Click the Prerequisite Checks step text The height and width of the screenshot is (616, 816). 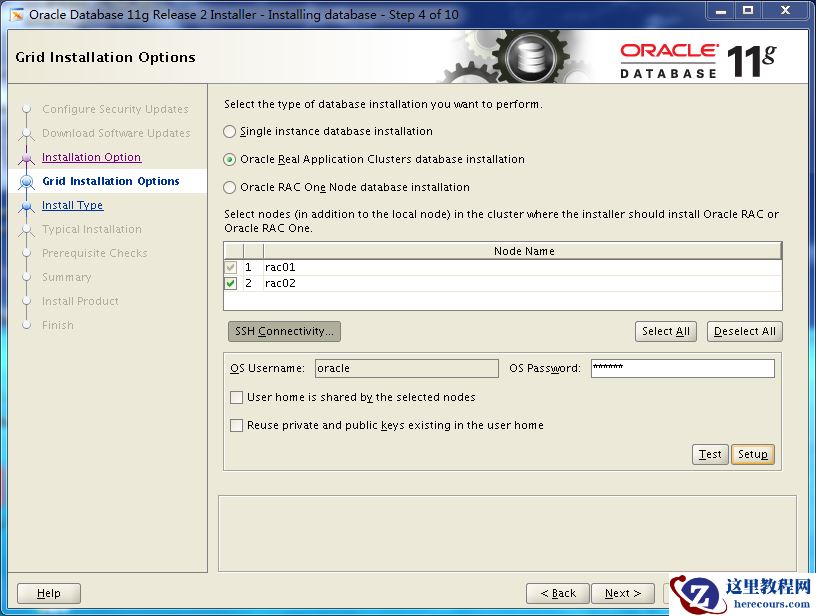(x=95, y=253)
